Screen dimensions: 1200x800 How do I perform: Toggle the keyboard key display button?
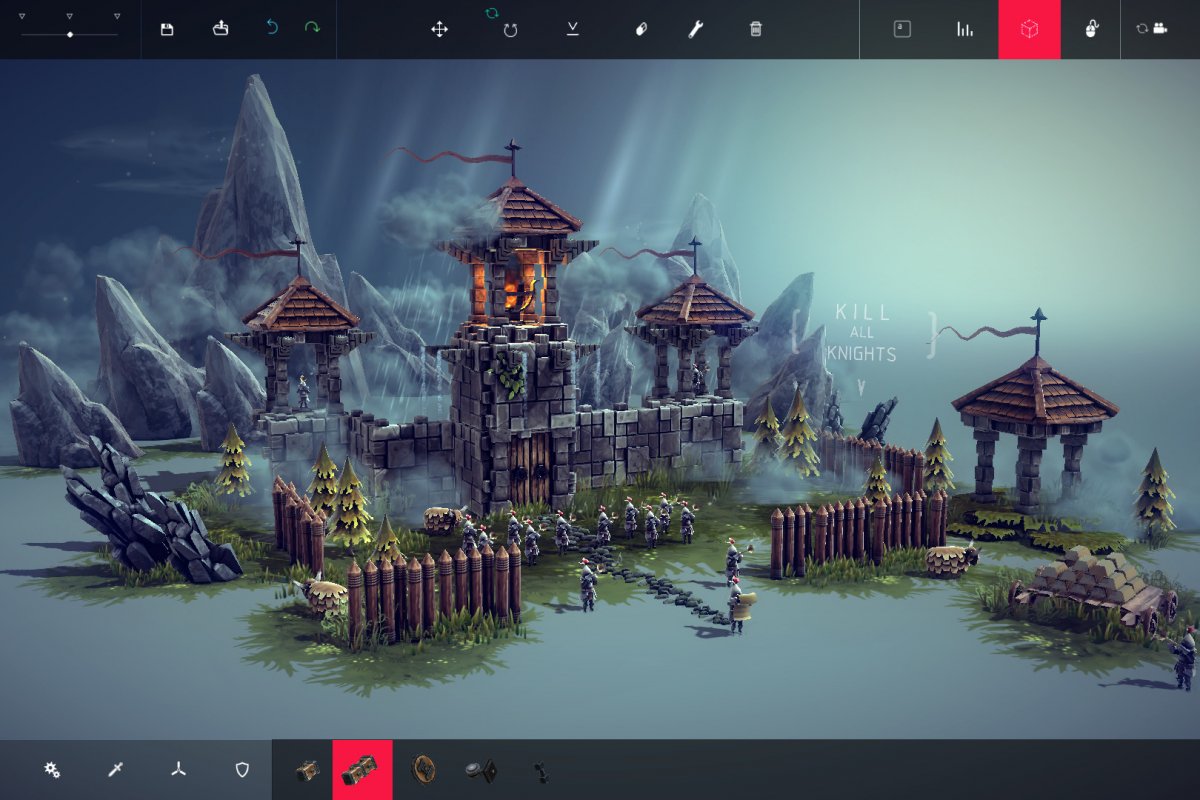pyautogui.click(x=901, y=29)
